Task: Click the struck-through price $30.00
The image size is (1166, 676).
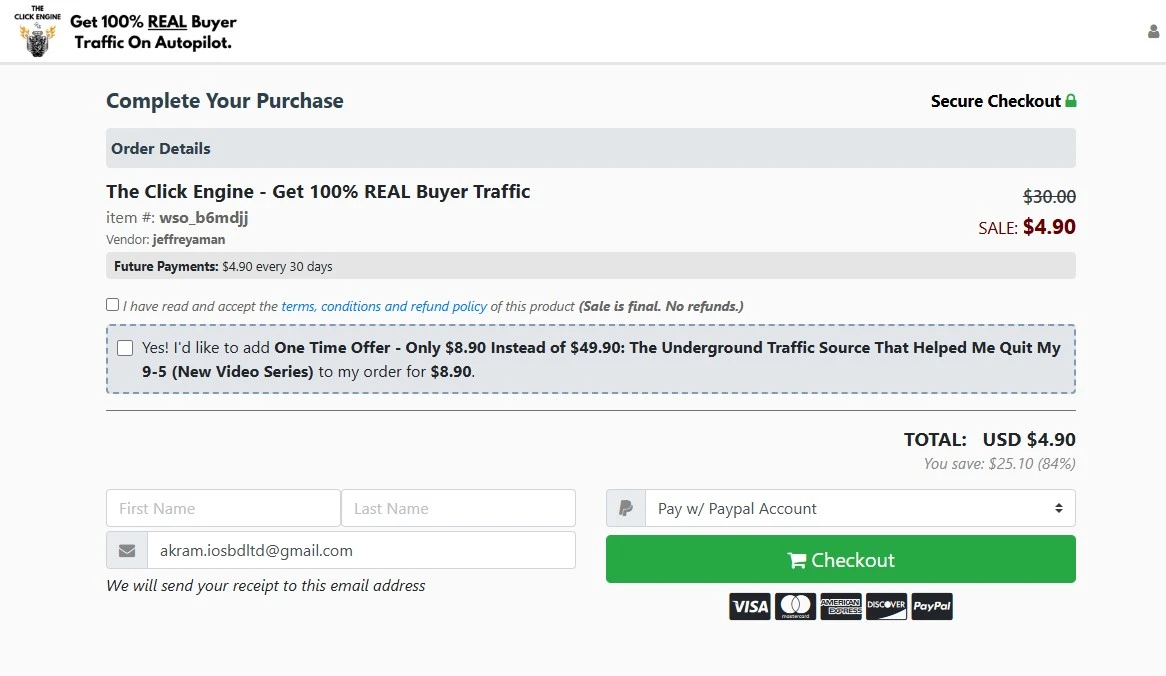Action: 1049,196
